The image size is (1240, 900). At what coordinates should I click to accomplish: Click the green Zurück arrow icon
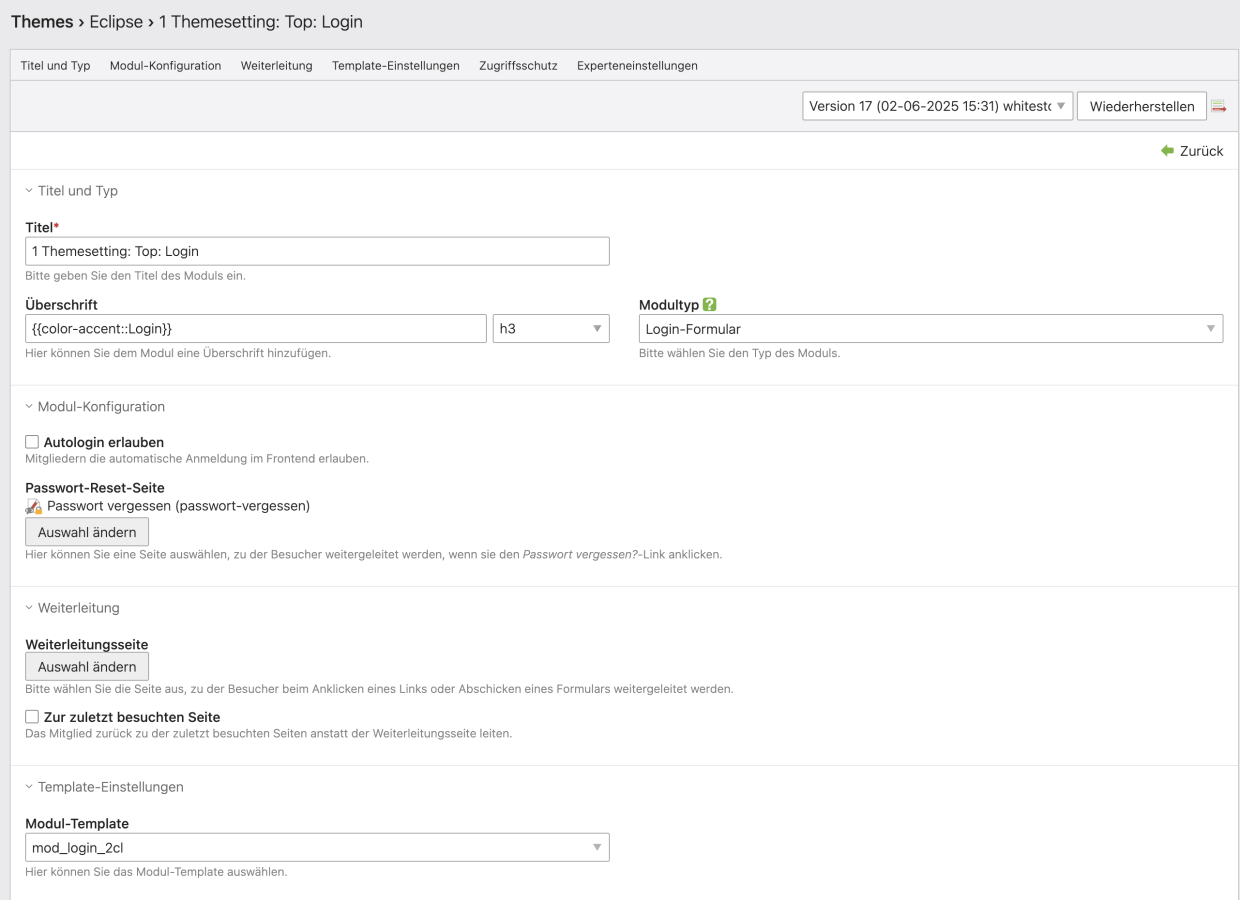[1167, 151]
